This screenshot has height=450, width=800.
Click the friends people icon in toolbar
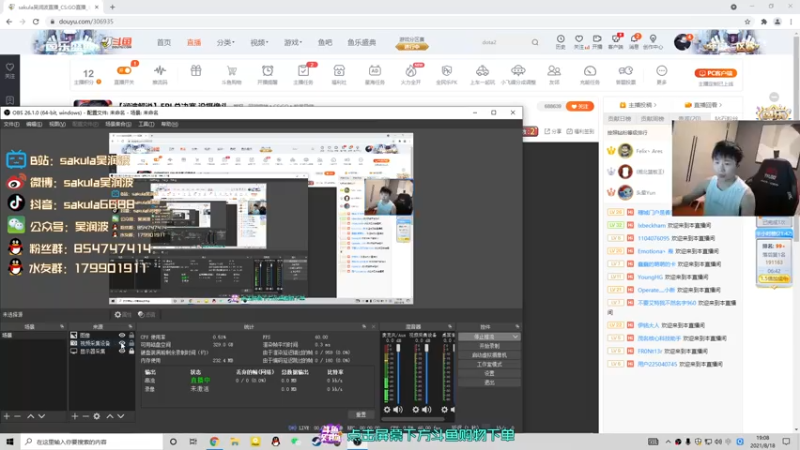coord(554,70)
